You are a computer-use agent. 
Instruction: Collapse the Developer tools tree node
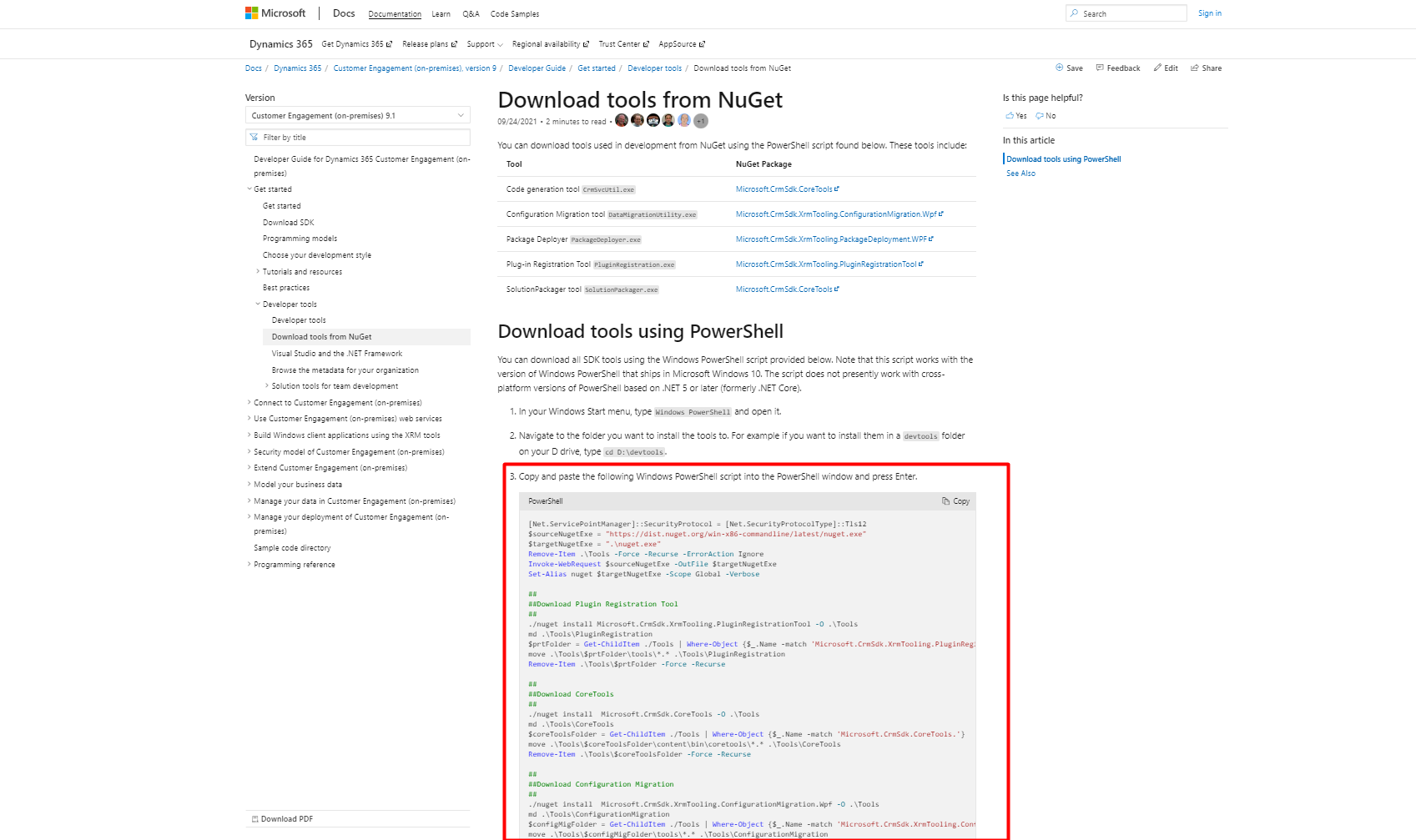coord(258,304)
